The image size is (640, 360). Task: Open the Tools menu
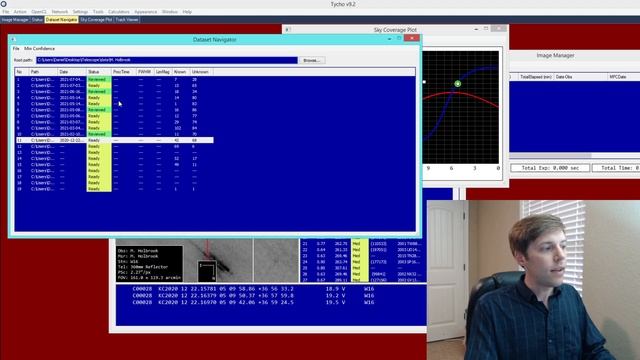98,12
